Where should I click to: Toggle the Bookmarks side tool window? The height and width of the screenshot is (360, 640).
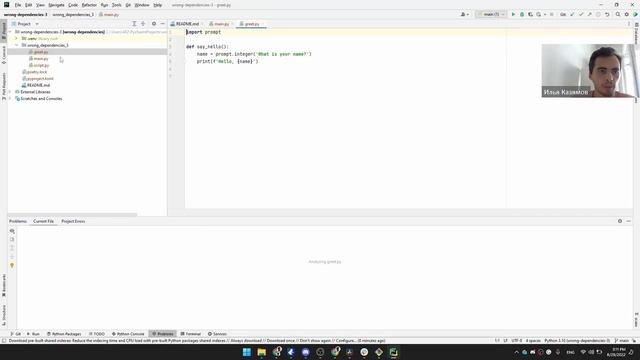click(x=4, y=286)
